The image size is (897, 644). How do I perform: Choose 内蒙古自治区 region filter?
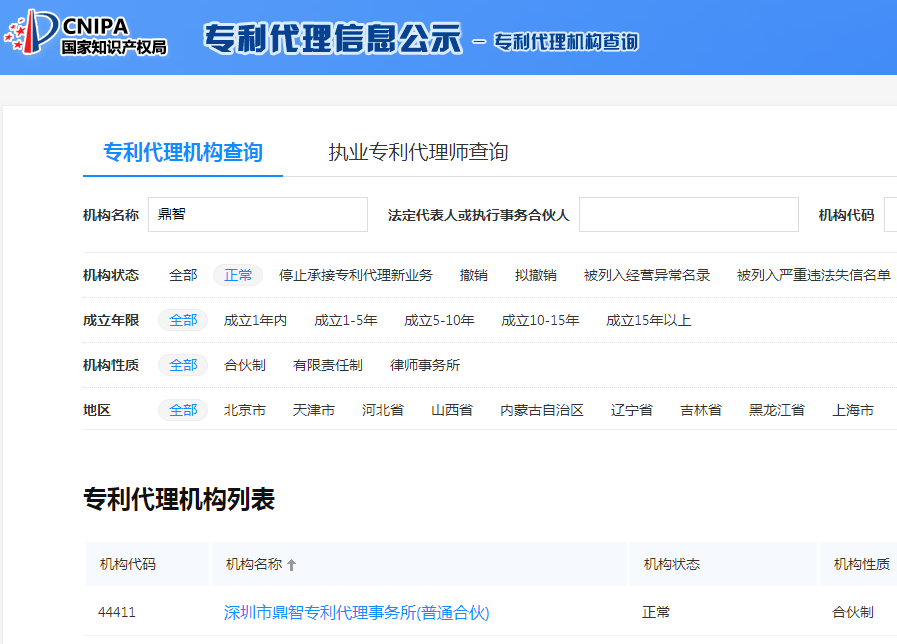[x=542, y=410]
